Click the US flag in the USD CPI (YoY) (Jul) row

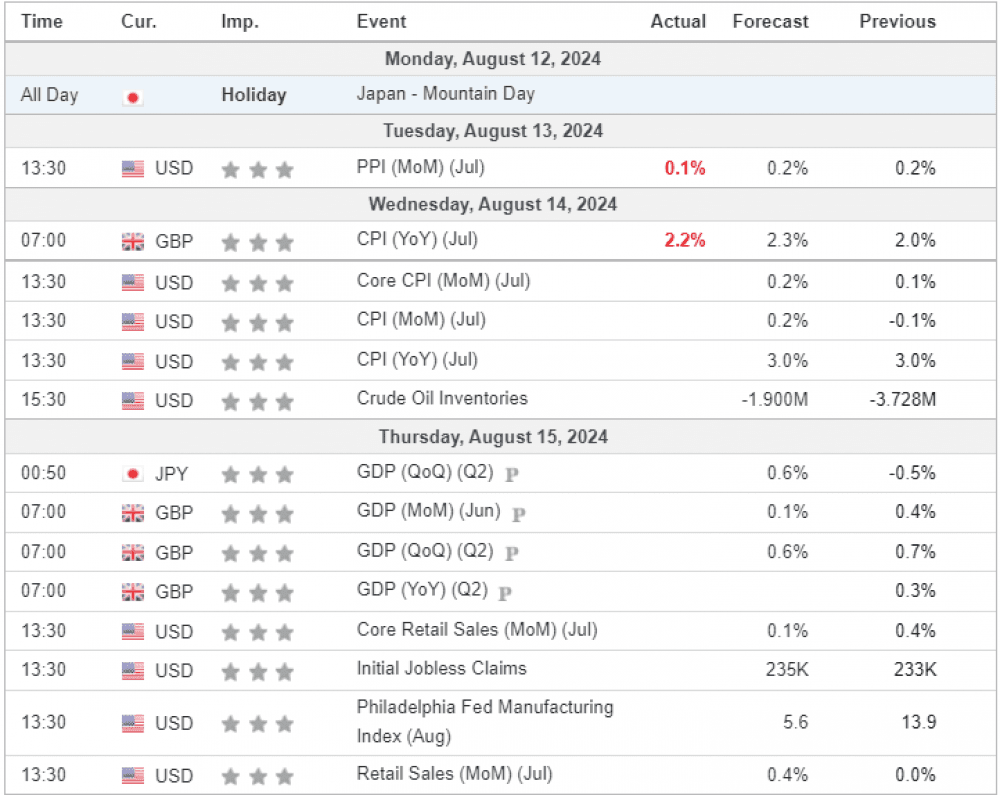tap(133, 361)
